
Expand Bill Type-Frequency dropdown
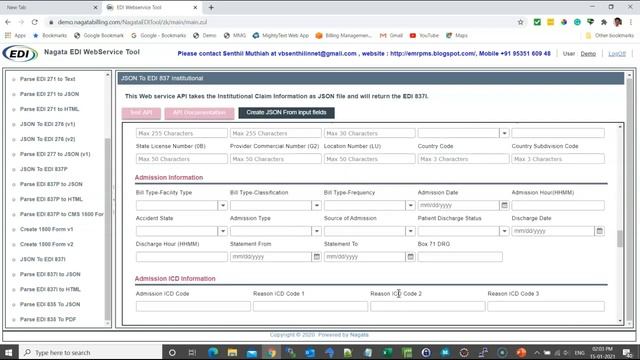tap(410, 205)
